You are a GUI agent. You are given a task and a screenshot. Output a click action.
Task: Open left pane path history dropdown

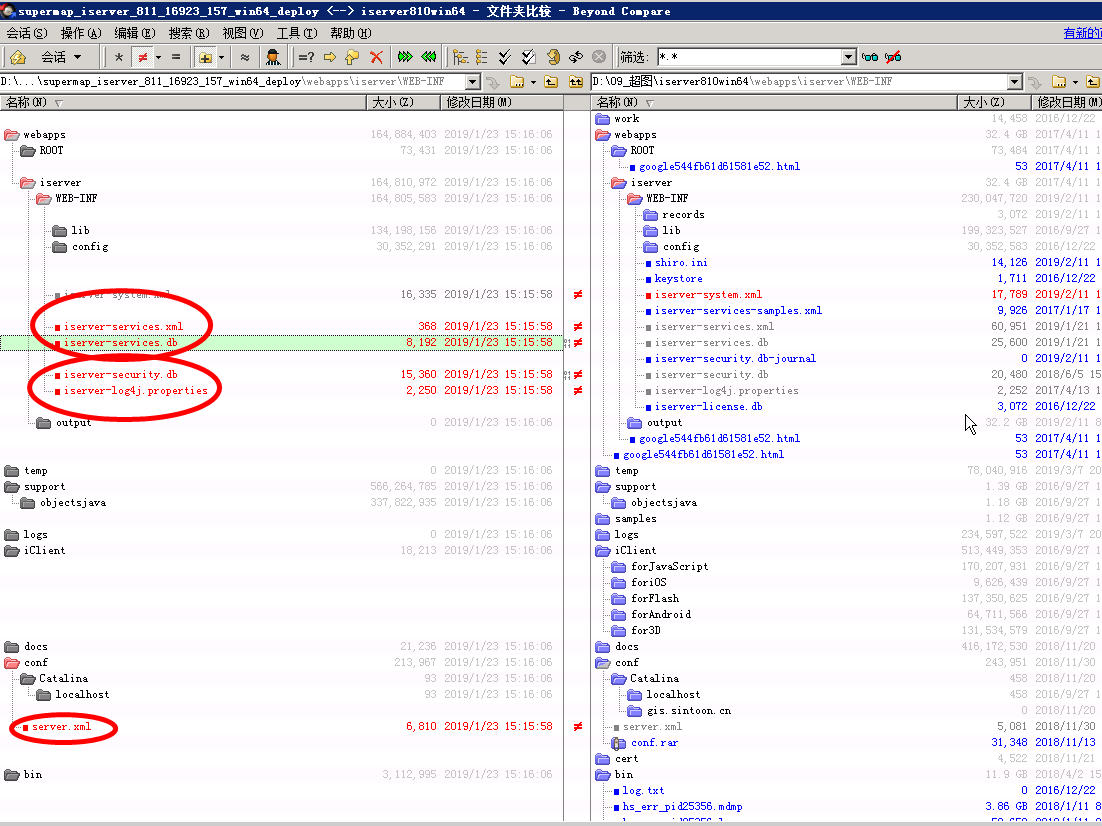pos(472,82)
